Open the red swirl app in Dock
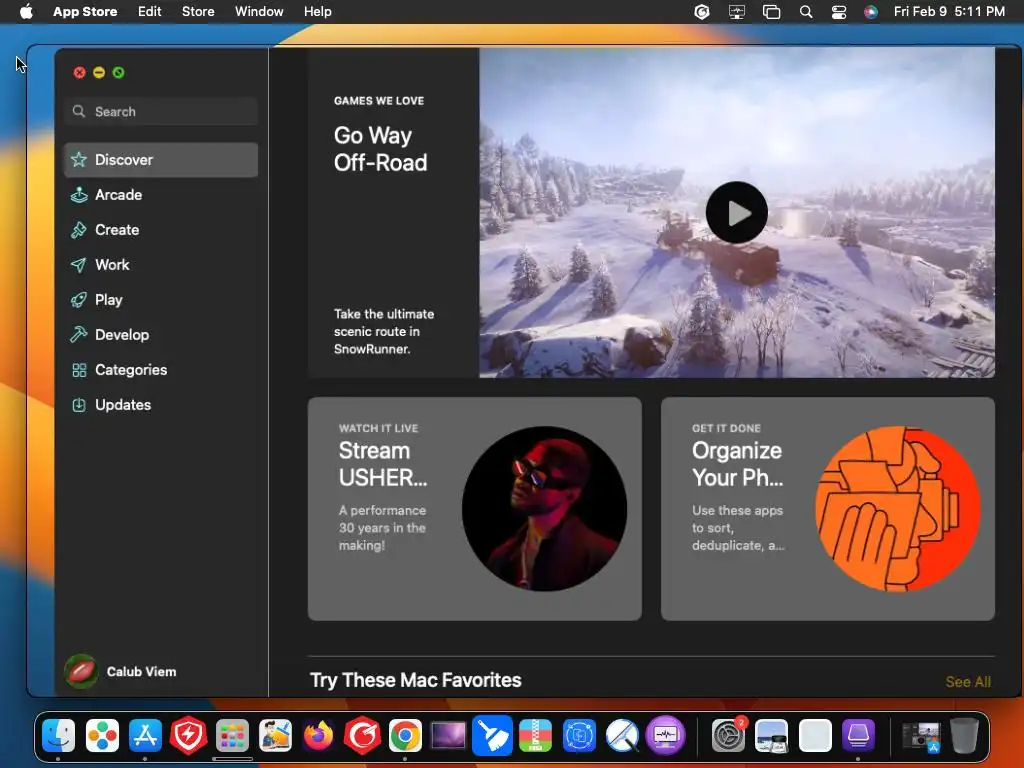The image size is (1024, 768). pyautogui.click(x=362, y=736)
